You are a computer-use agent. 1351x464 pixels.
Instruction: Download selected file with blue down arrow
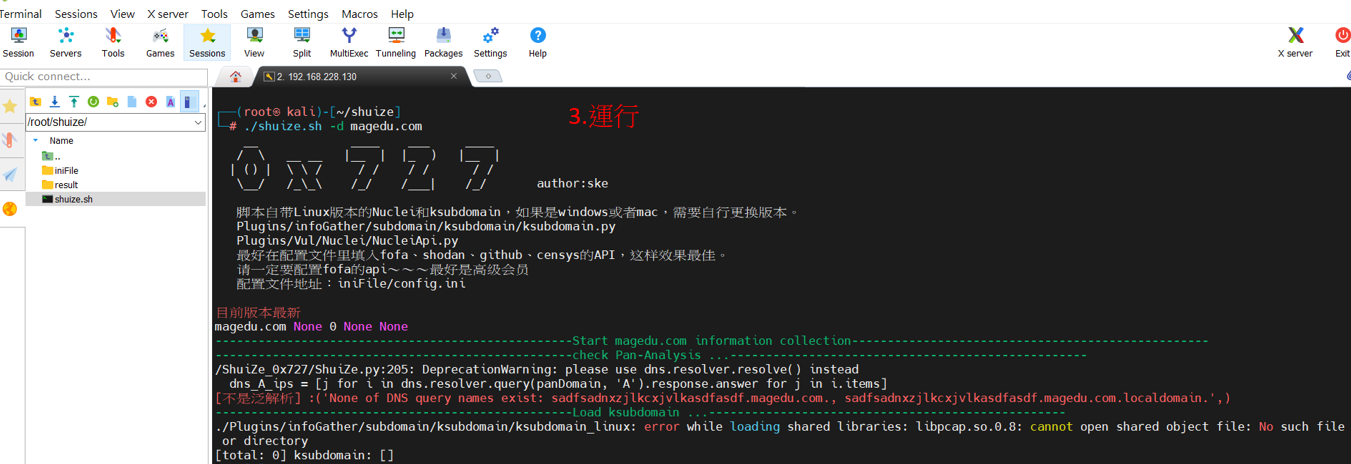(x=54, y=102)
